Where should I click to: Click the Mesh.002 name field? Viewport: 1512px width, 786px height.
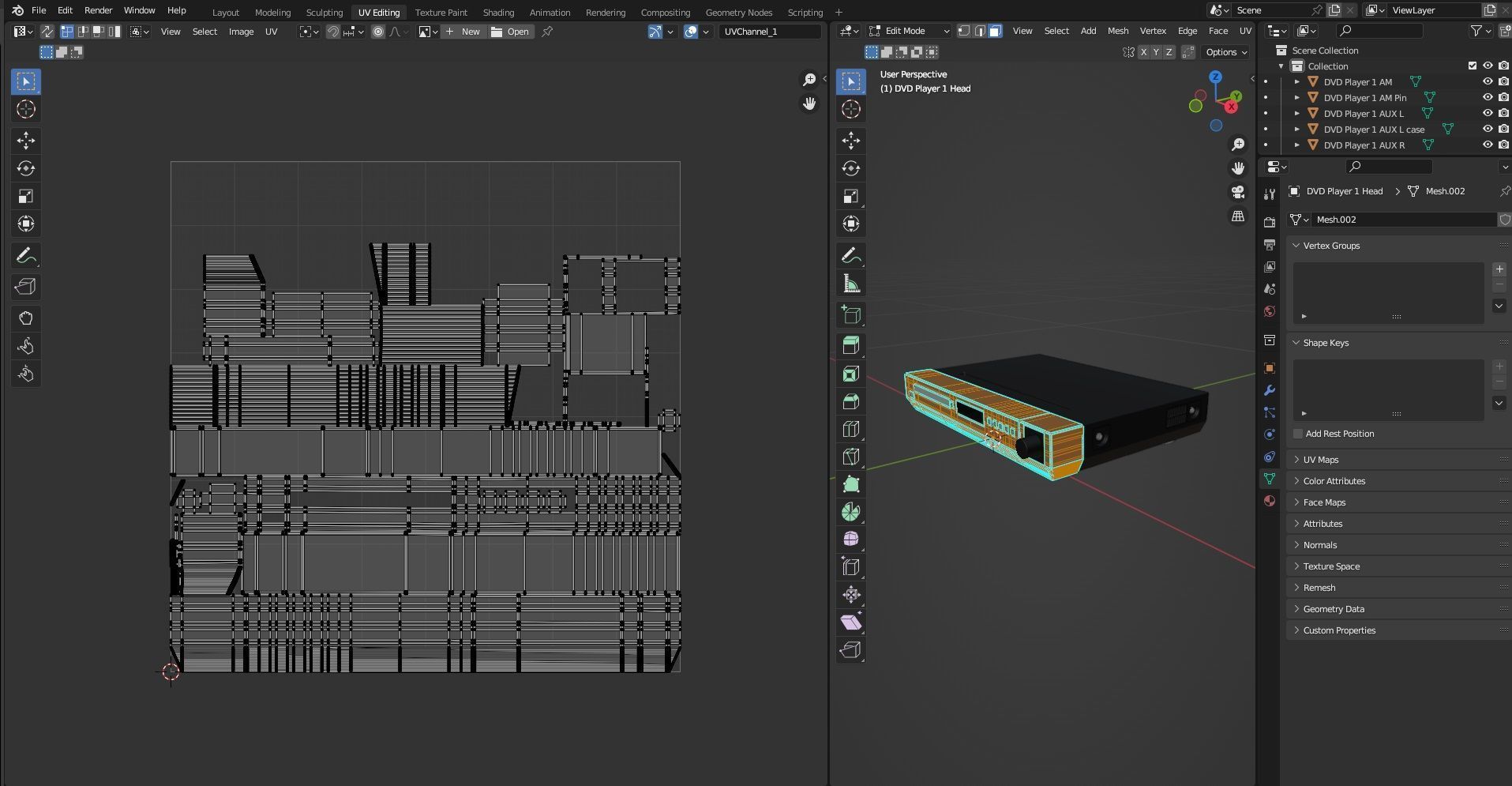[x=1402, y=220]
